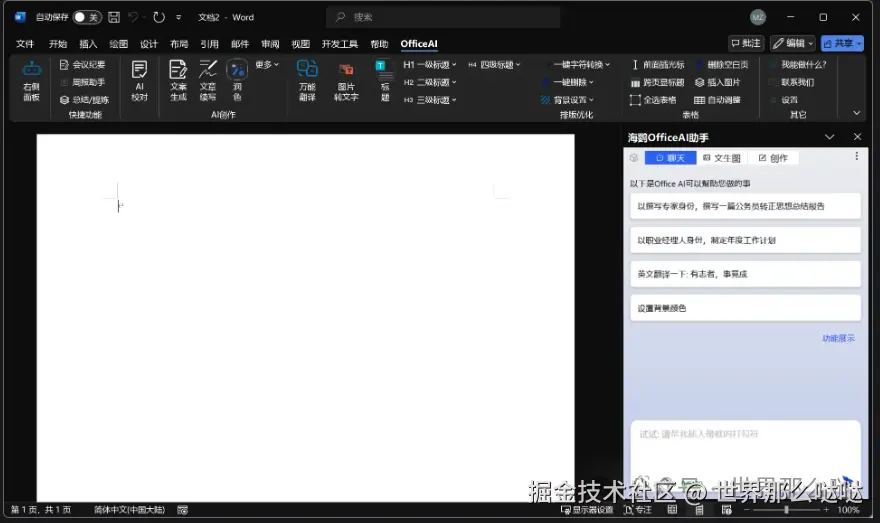The height and width of the screenshot is (523, 880).
Task: Click the 前面插光标 command
Action: pos(658,65)
